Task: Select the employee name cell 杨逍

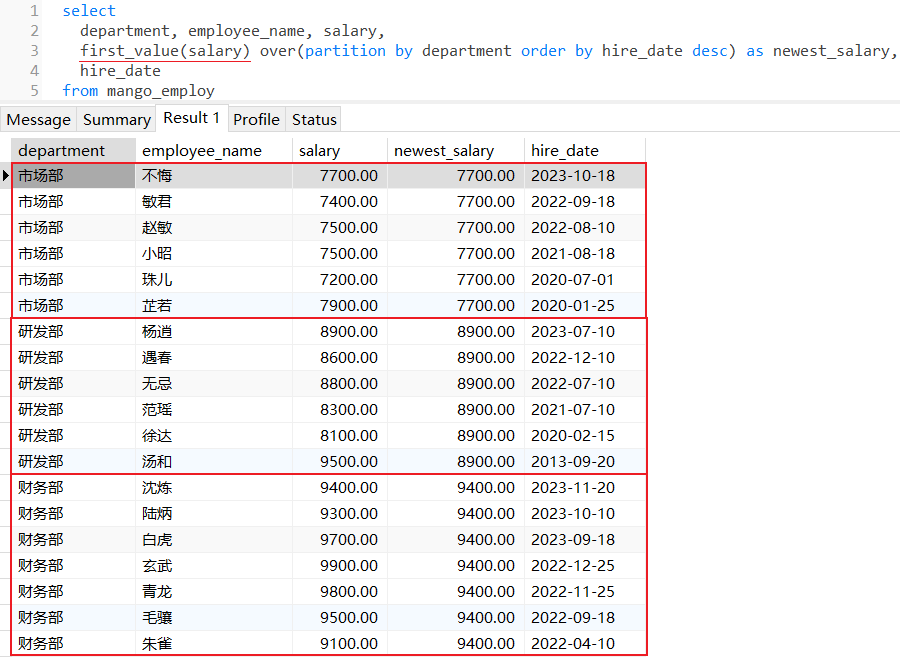Action: pyautogui.click(x=214, y=332)
